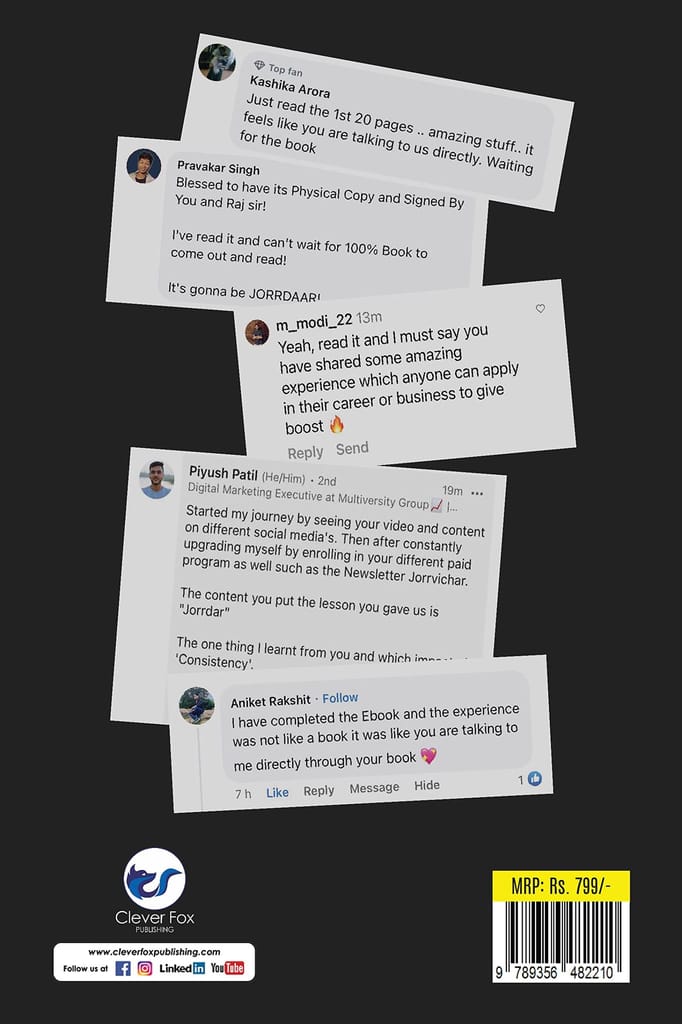Click Reply under m_modi_22's comment
The height and width of the screenshot is (1024, 682).
305,452
